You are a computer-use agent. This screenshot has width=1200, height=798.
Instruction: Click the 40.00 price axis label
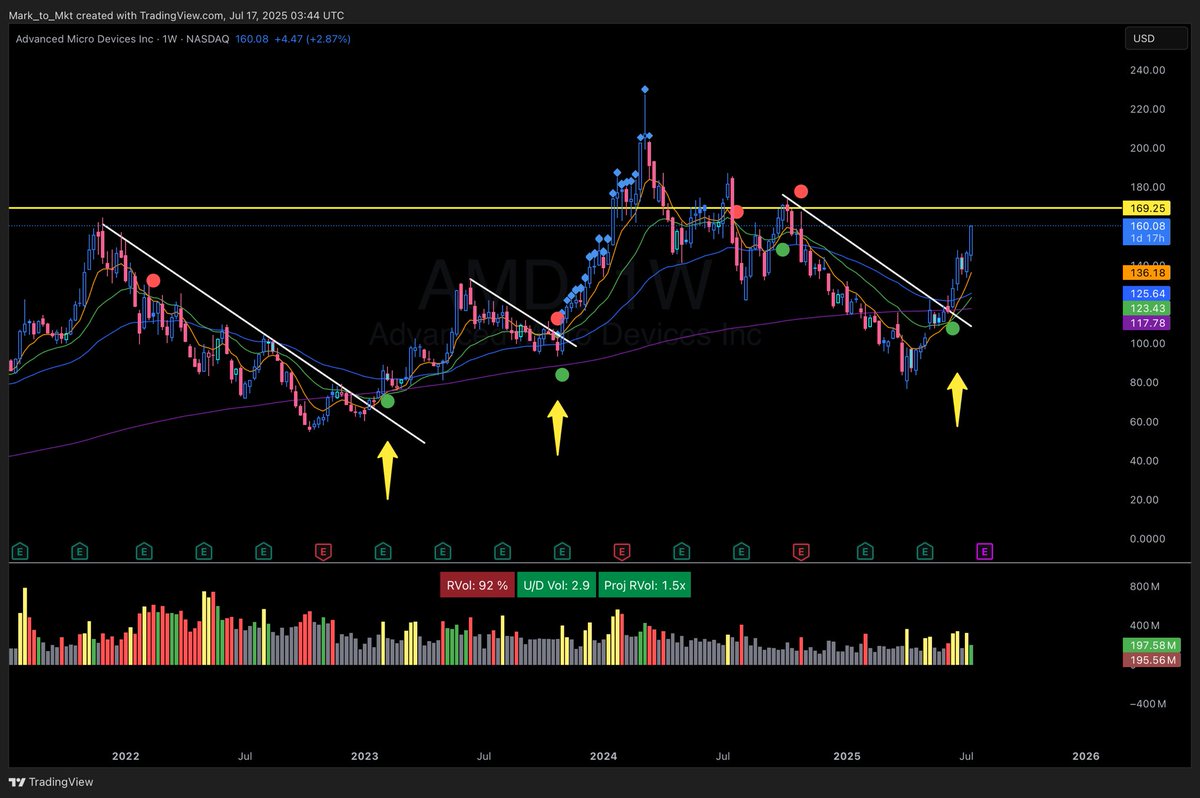pos(1145,460)
